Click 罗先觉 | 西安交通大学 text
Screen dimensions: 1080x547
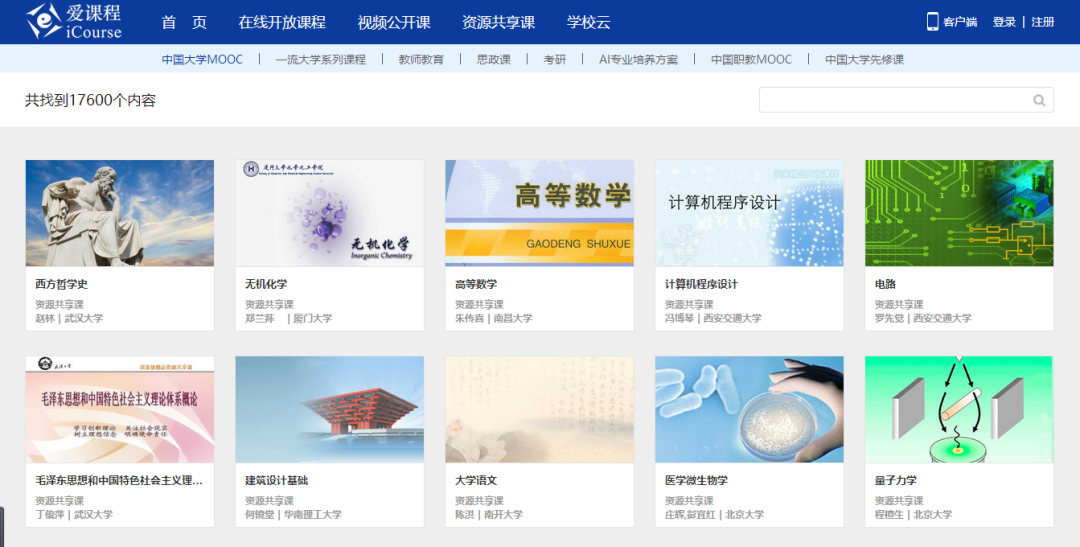pos(923,318)
